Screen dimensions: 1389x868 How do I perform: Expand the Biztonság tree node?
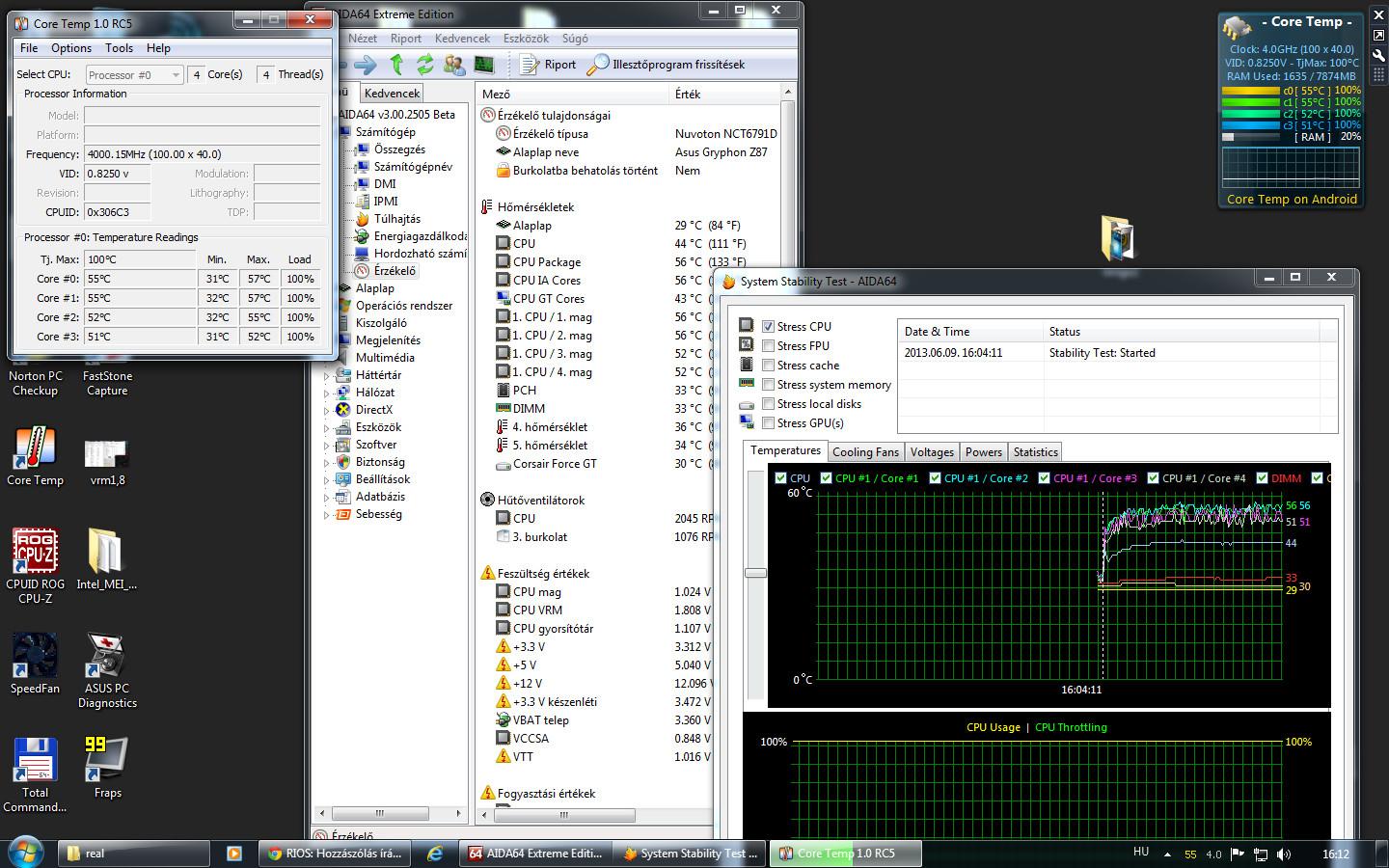326,462
